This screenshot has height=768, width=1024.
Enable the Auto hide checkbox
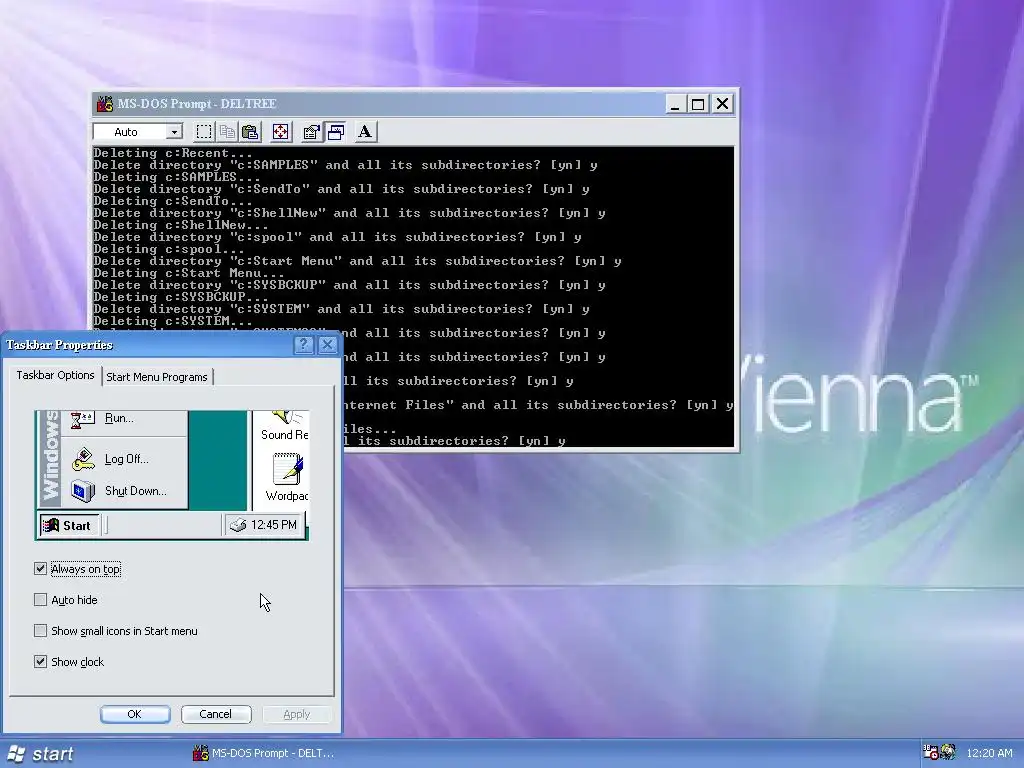[x=40, y=600]
